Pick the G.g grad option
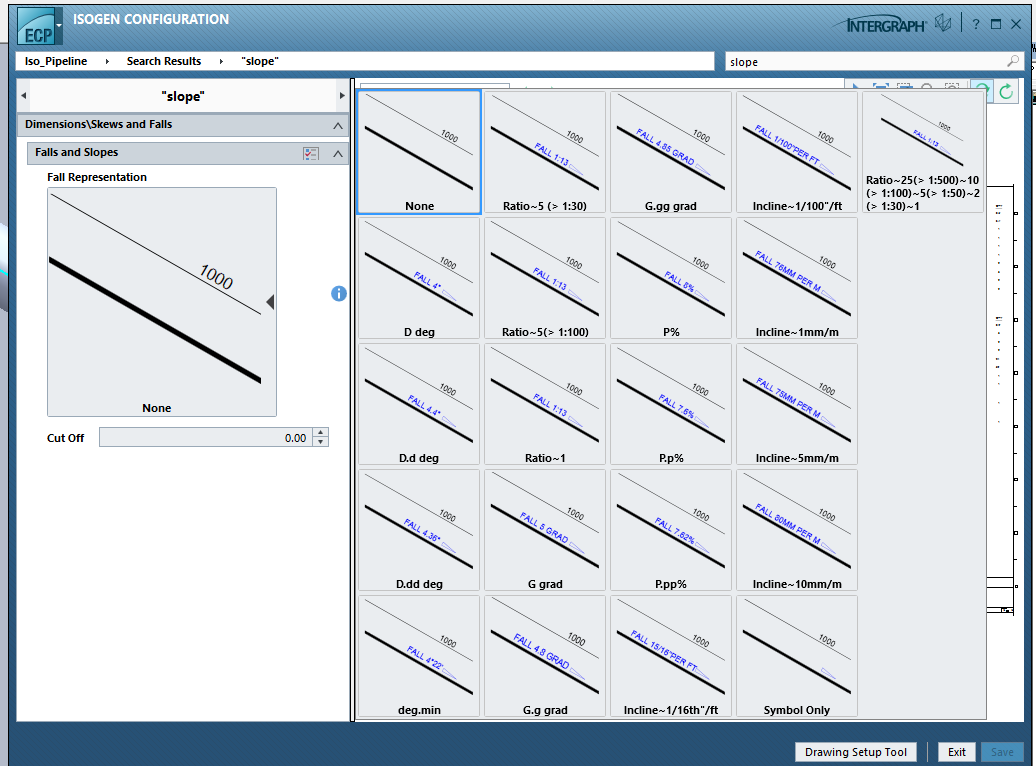Screen dimensions: 1036x766 coord(545,656)
